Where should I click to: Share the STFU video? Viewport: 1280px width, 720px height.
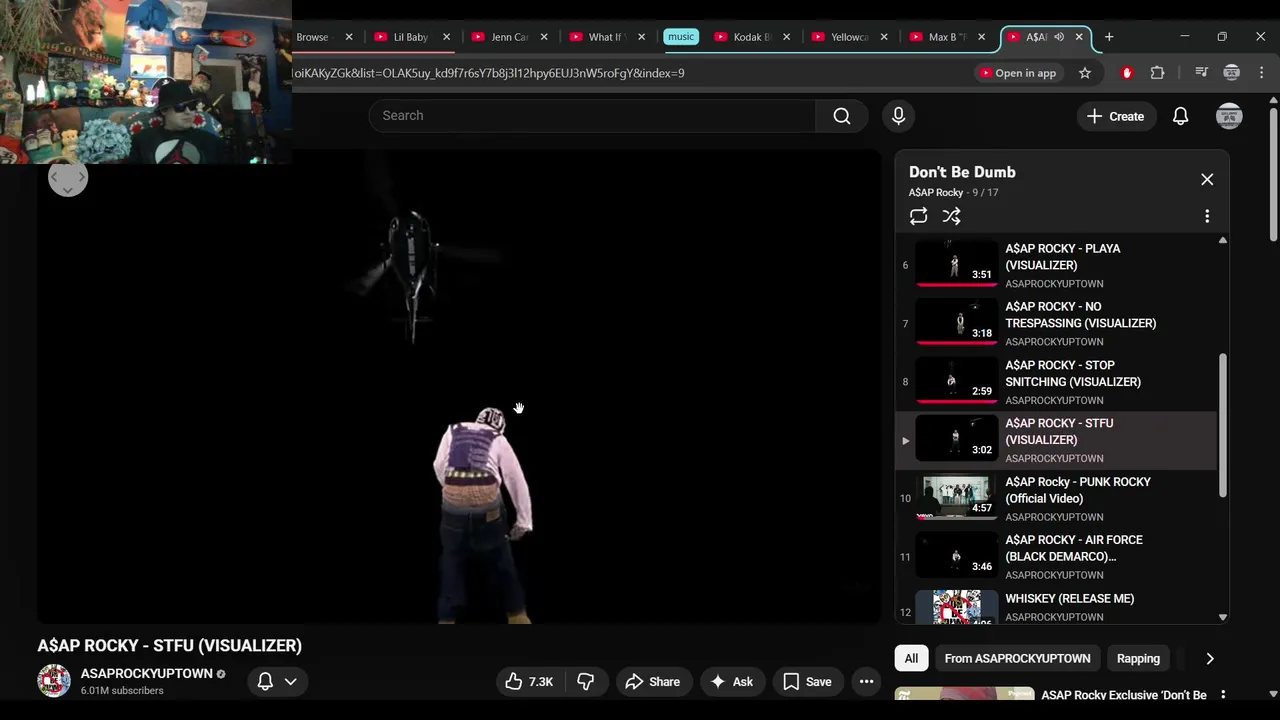click(x=652, y=681)
